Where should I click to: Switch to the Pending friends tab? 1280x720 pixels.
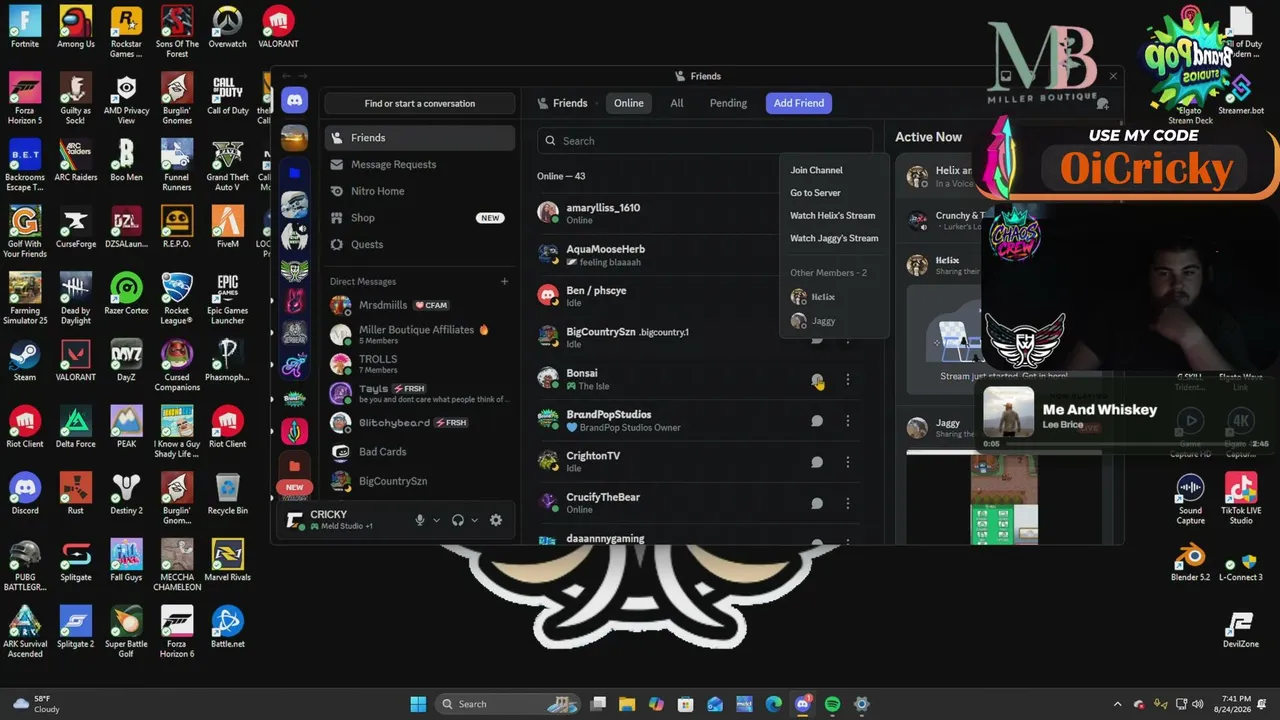click(728, 103)
